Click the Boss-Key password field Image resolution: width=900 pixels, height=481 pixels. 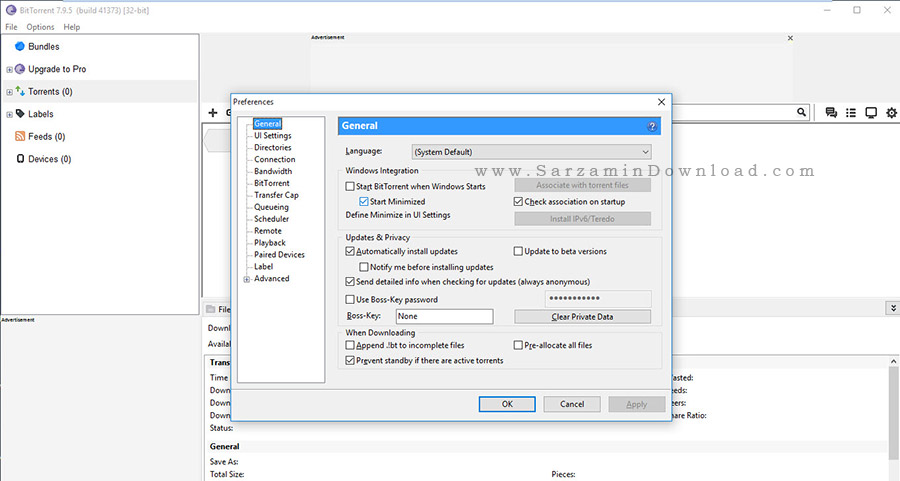coord(598,298)
